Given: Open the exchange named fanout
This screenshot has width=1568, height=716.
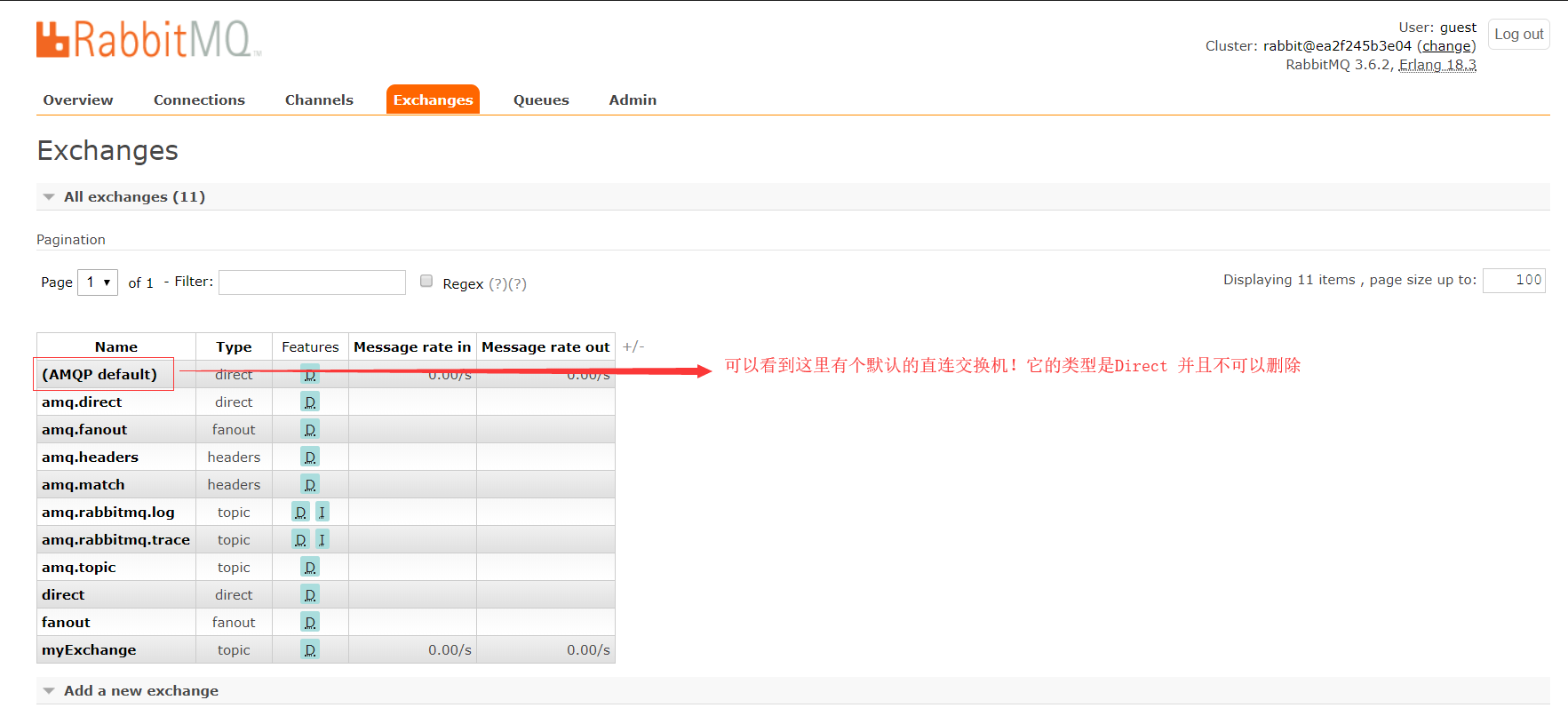Looking at the screenshot, I should coord(66,623).
